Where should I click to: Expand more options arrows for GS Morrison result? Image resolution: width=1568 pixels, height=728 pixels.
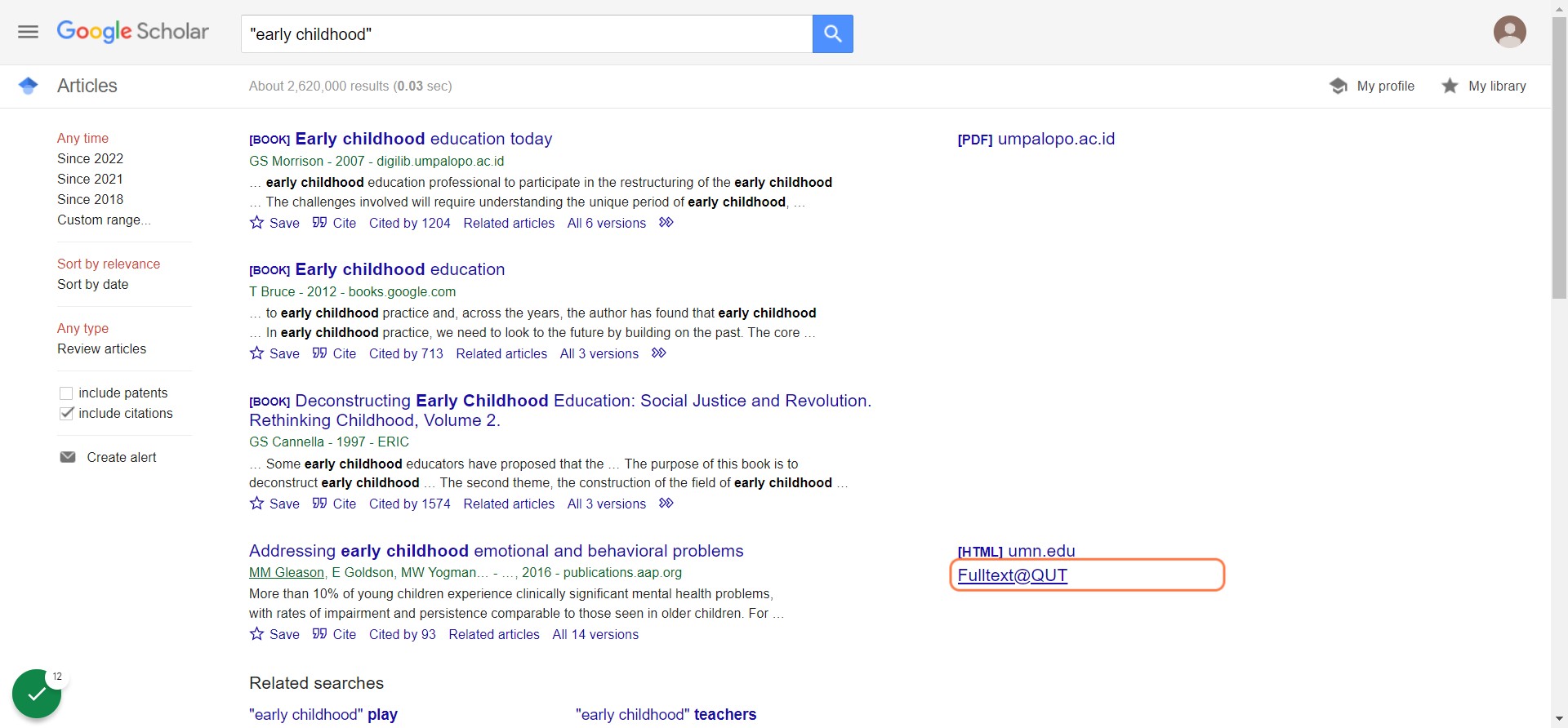666,223
